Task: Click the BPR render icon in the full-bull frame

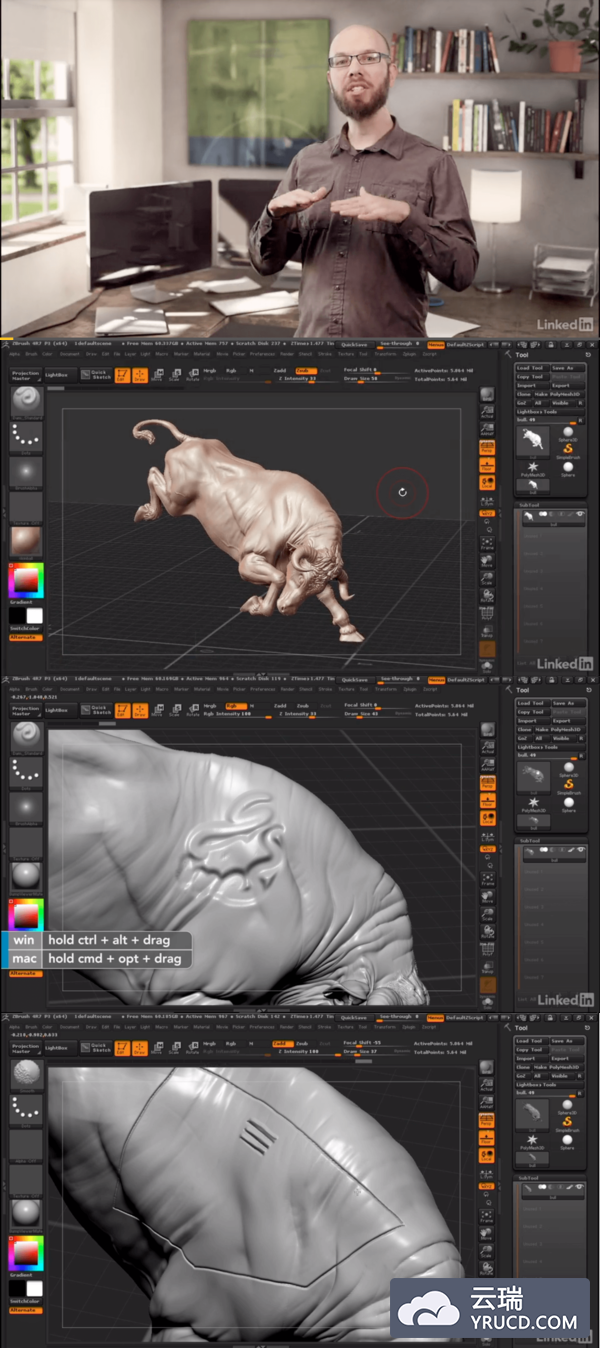Action: click(487, 395)
